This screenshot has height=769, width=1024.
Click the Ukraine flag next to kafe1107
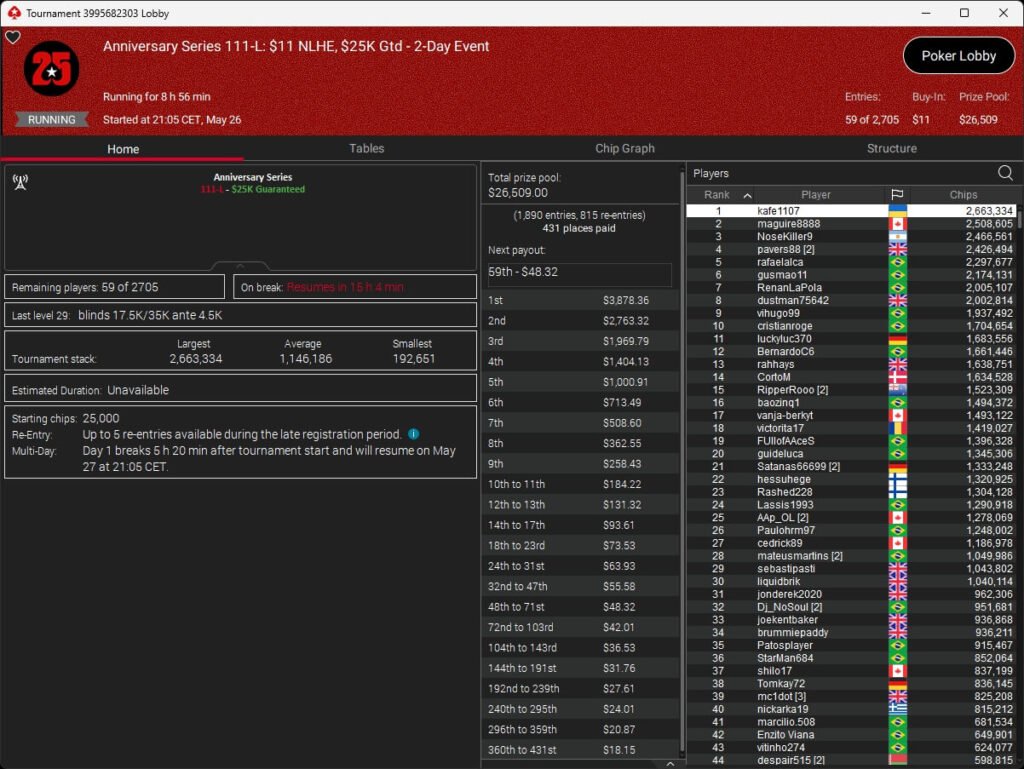(897, 211)
